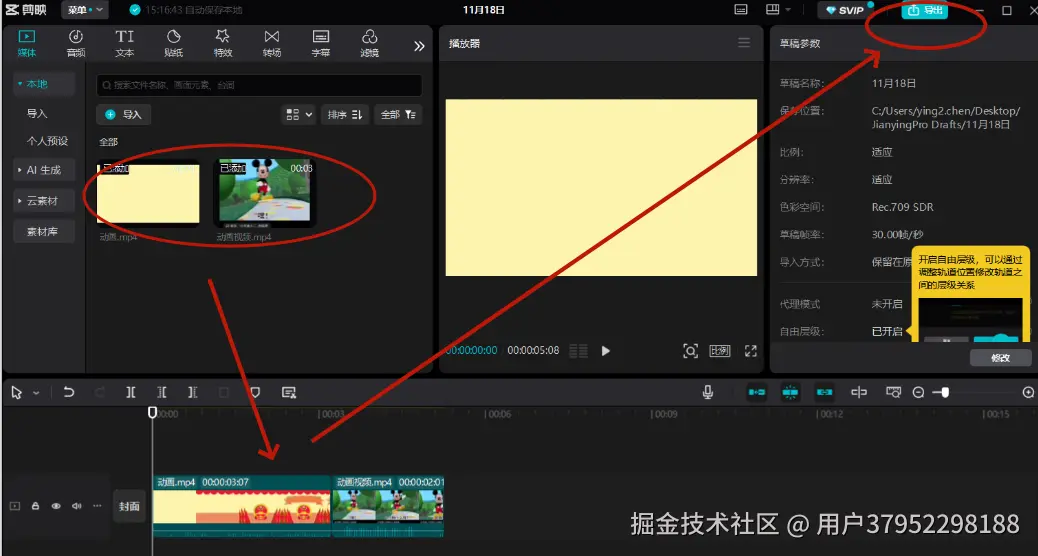Screen dimensions: 1038x556
Task: Click the 导出 export button
Action: click(x=925, y=10)
